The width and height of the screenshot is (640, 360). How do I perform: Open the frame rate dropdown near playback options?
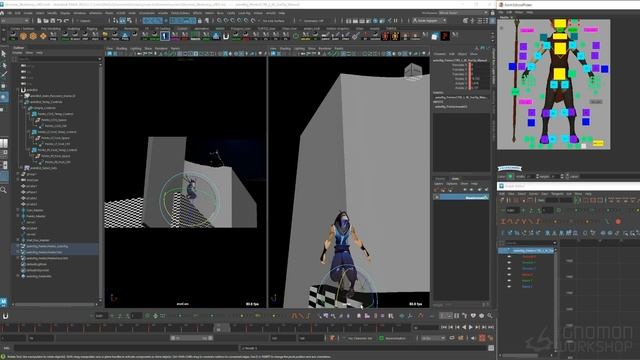click(x=433, y=338)
